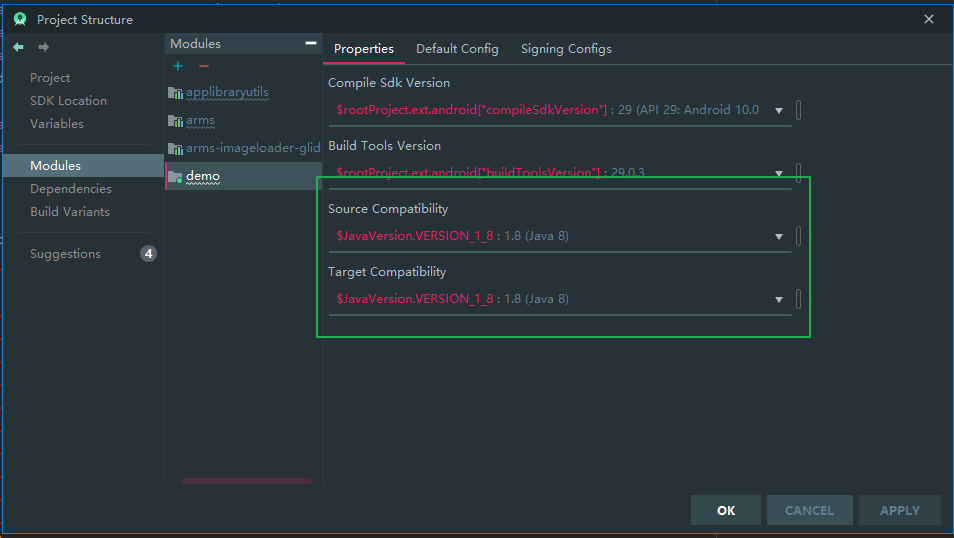
Task: Open Source Compatibility dropdown arrow
Action: (x=779, y=236)
